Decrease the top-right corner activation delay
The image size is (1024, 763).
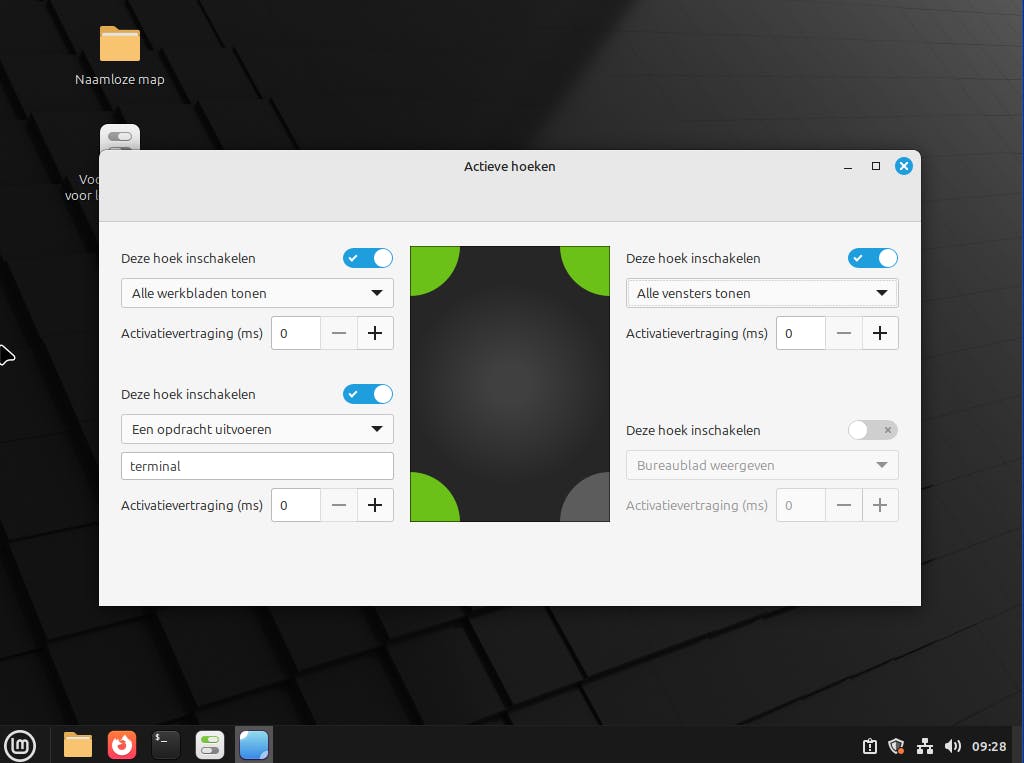click(844, 333)
